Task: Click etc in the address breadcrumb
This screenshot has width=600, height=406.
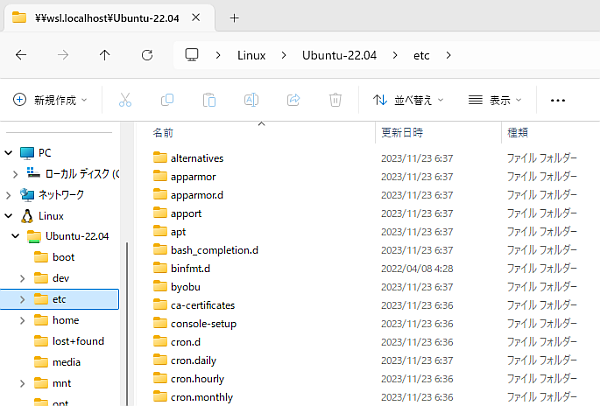Action: pos(421,55)
